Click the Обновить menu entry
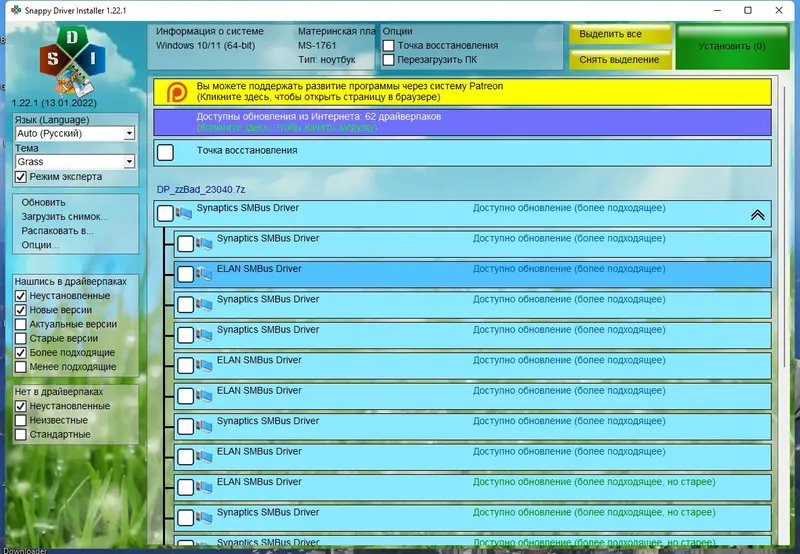Image resolution: width=800 pixels, height=554 pixels. coord(43,203)
